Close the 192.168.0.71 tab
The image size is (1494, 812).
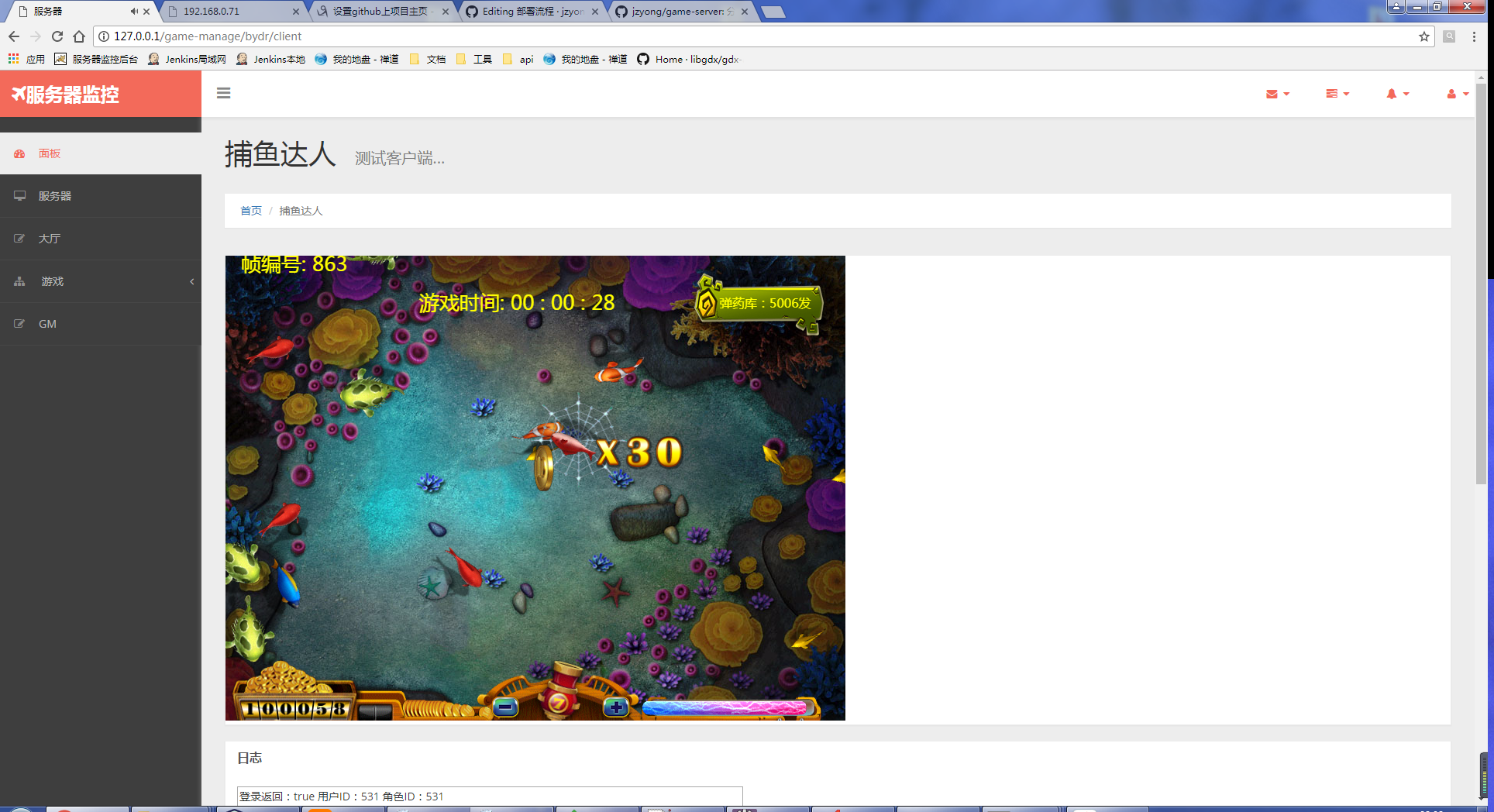(x=296, y=12)
